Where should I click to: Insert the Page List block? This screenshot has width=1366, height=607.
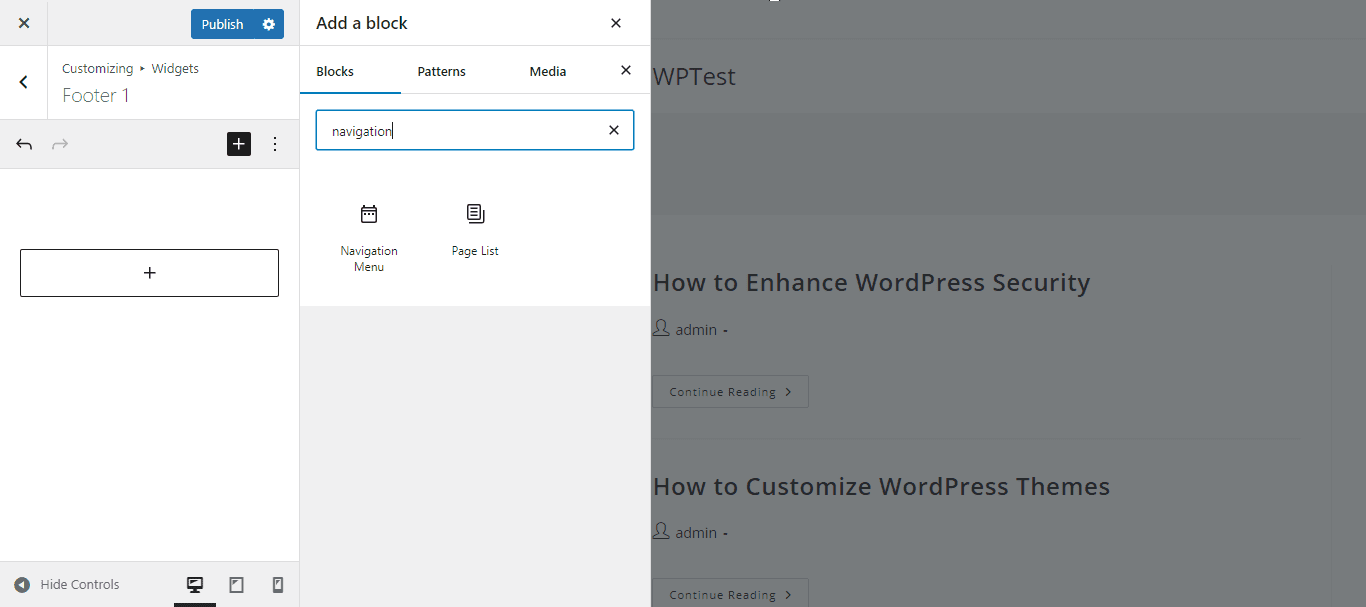coord(475,230)
